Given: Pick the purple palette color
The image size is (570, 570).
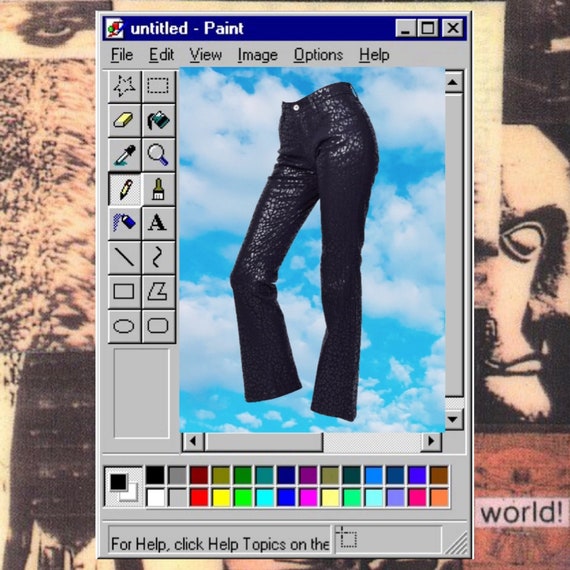Looking at the screenshot, I should tap(308, 475).
